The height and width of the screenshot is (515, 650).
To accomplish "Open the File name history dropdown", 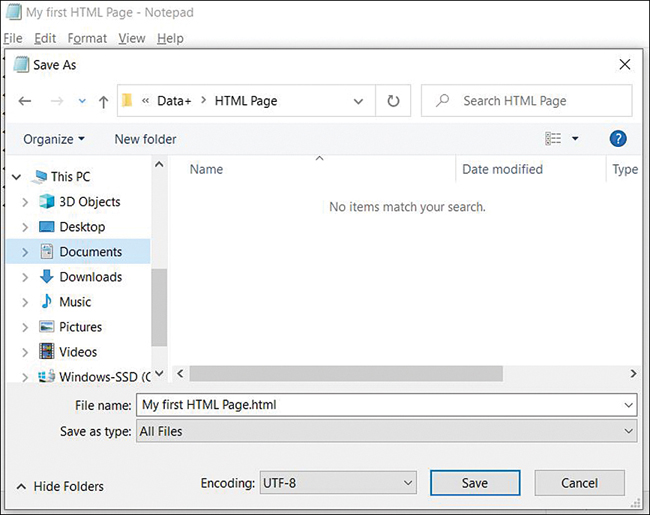I will (628, 405).
